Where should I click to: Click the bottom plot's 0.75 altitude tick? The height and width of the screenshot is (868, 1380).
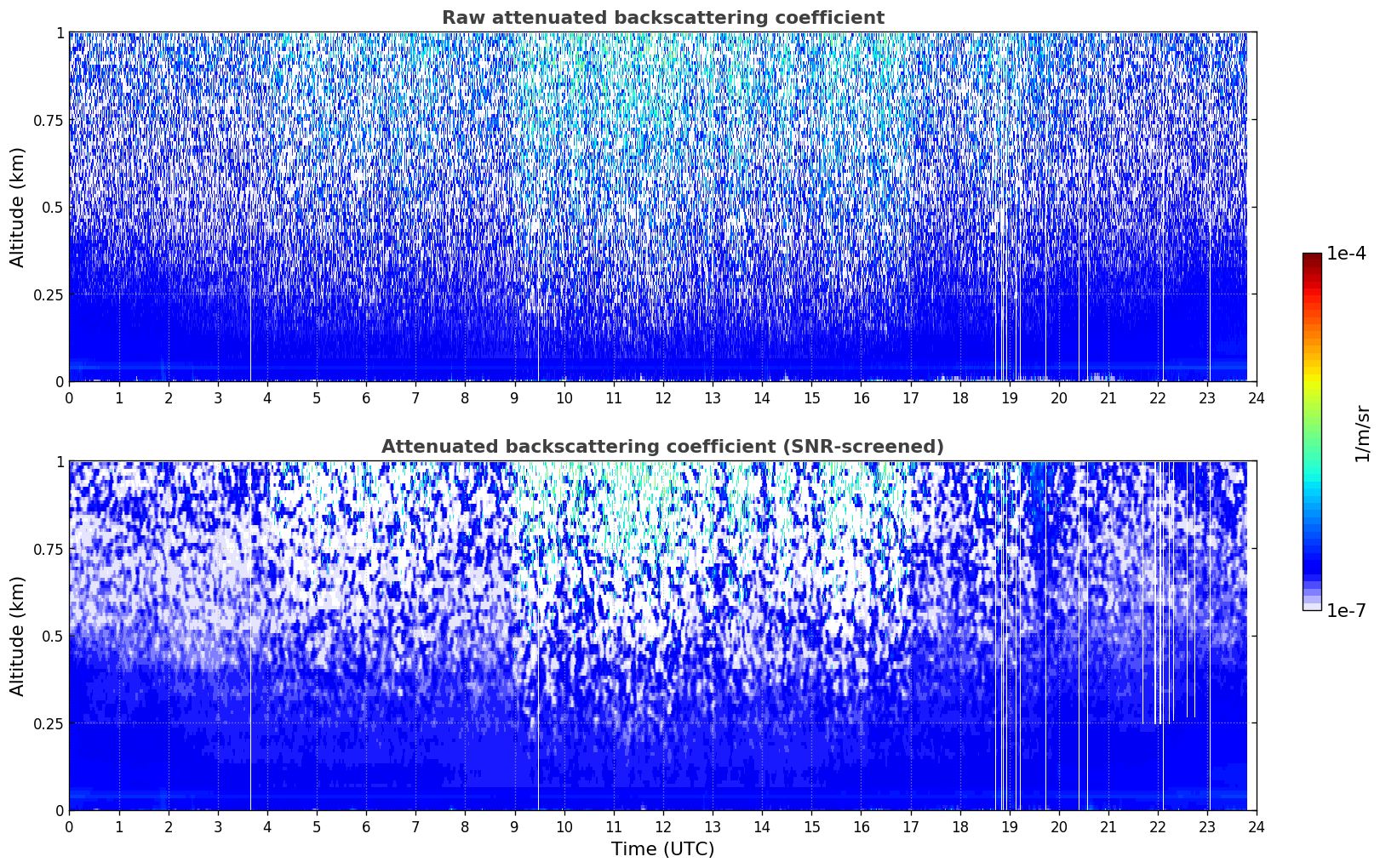[48, 550]
